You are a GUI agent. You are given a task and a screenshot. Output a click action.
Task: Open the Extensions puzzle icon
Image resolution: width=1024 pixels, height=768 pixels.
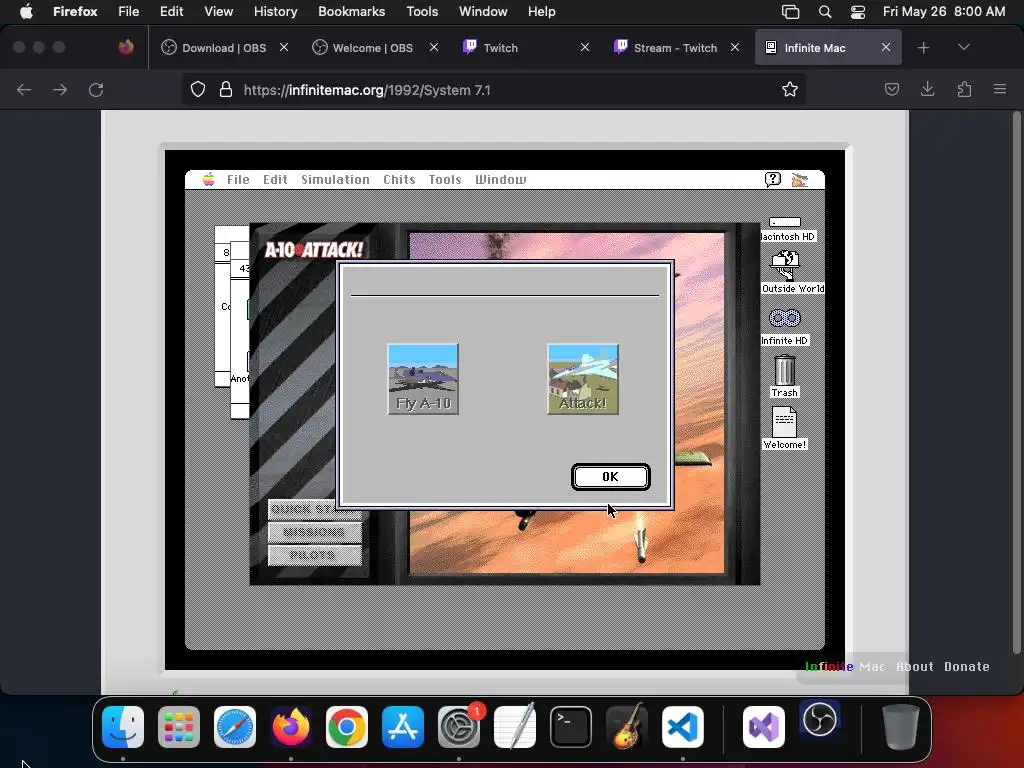coord(964,89)
